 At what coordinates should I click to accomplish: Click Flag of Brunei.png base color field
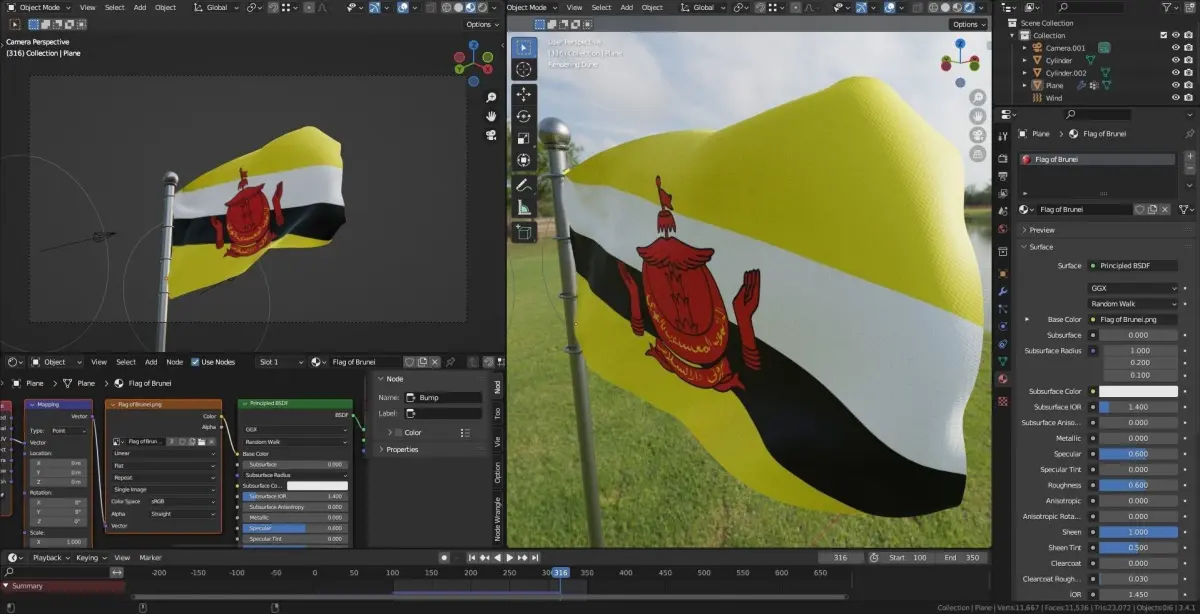pos(1134,319)
